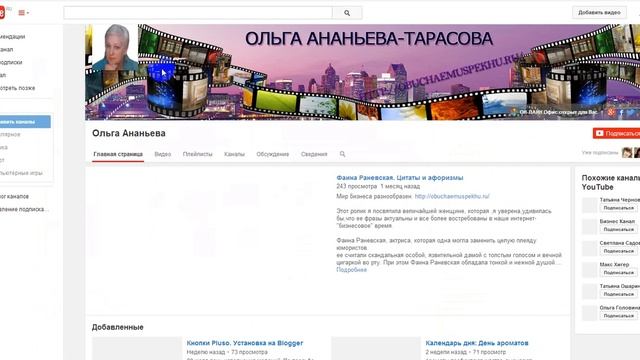The height and width of the screenshot is (360, 640).
Task: Open the obuchaemuspekhu.ru link in description
Action: 452,196
